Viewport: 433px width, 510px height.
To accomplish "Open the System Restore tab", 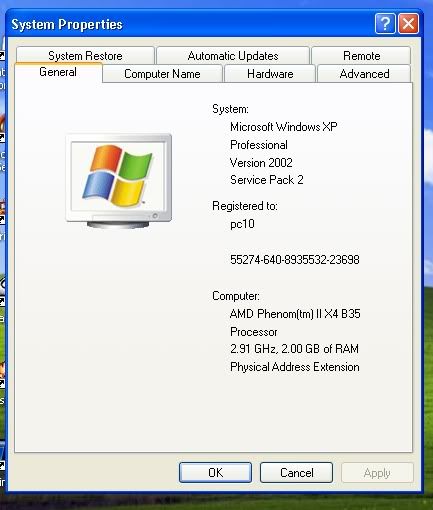I will pyautogui.click(x=85, y=56).
